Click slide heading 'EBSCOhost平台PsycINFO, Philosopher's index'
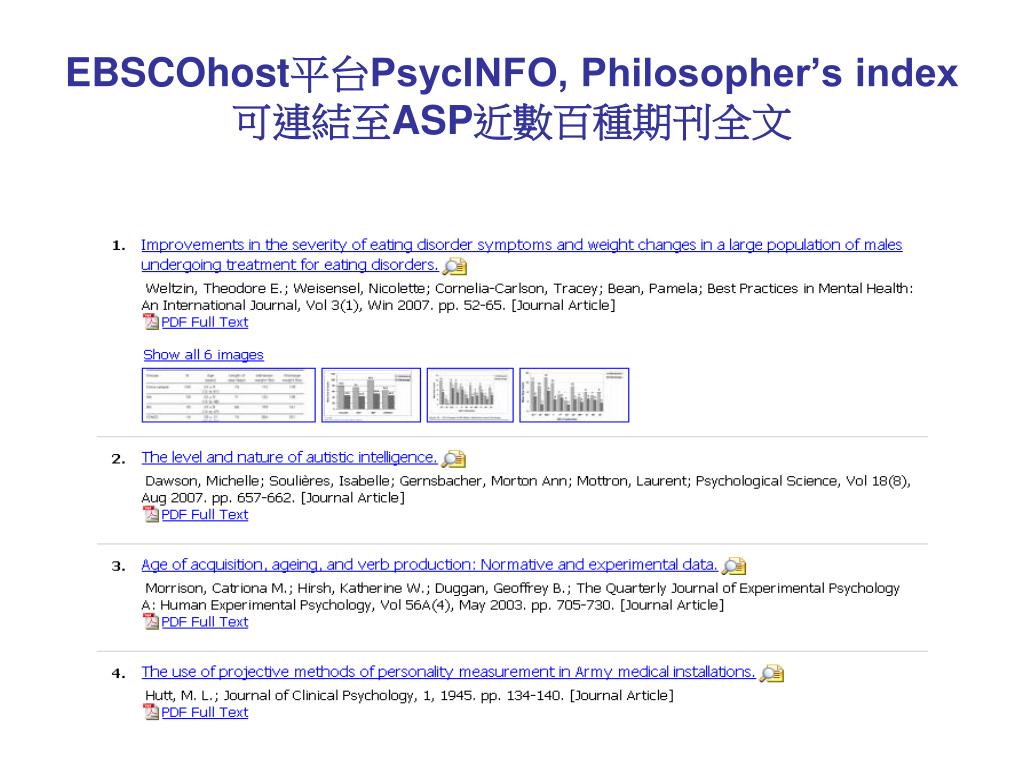The image size is (1024, 768). coord(512,72)
